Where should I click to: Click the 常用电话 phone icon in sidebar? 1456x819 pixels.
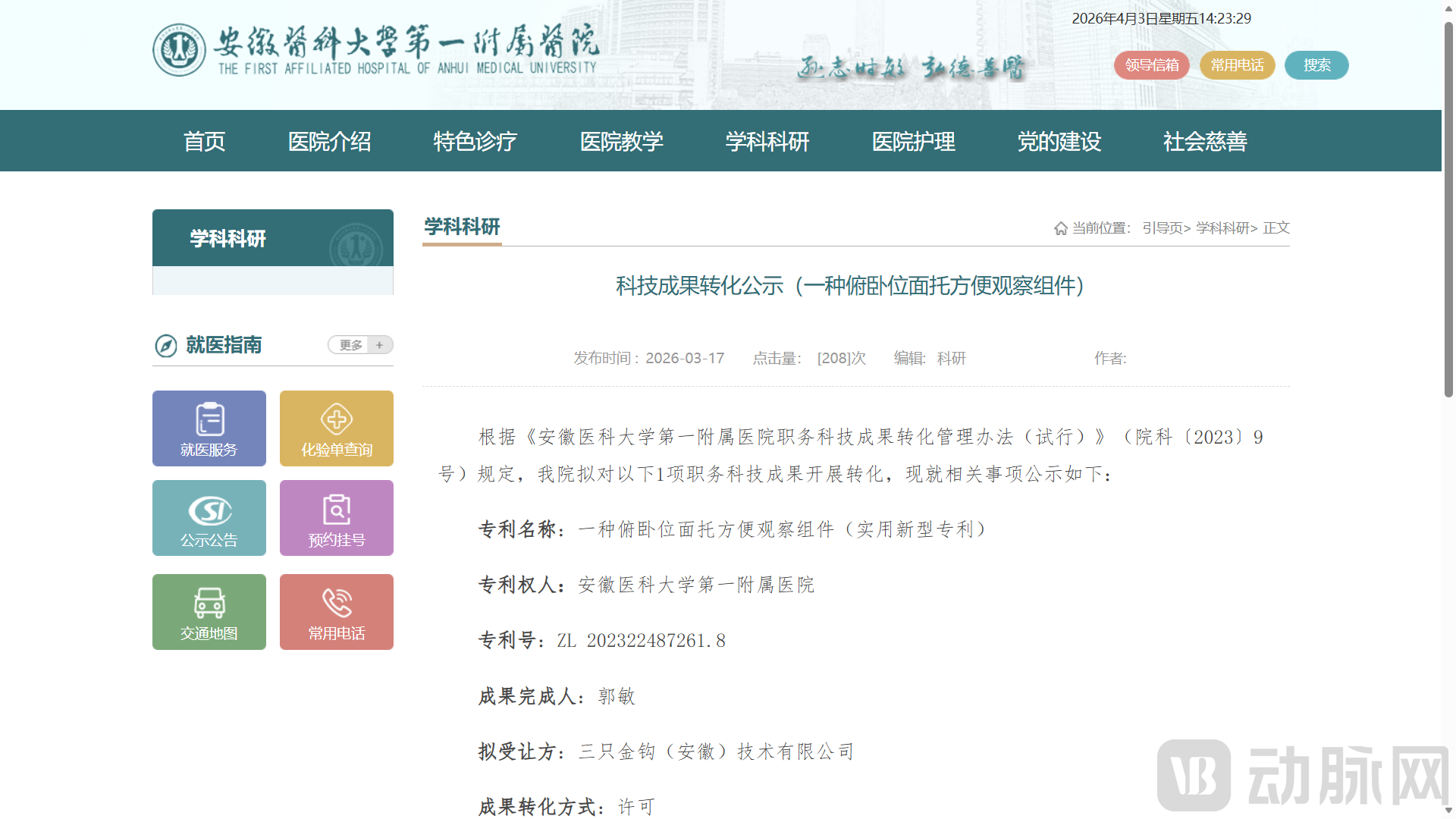(336, 611)
